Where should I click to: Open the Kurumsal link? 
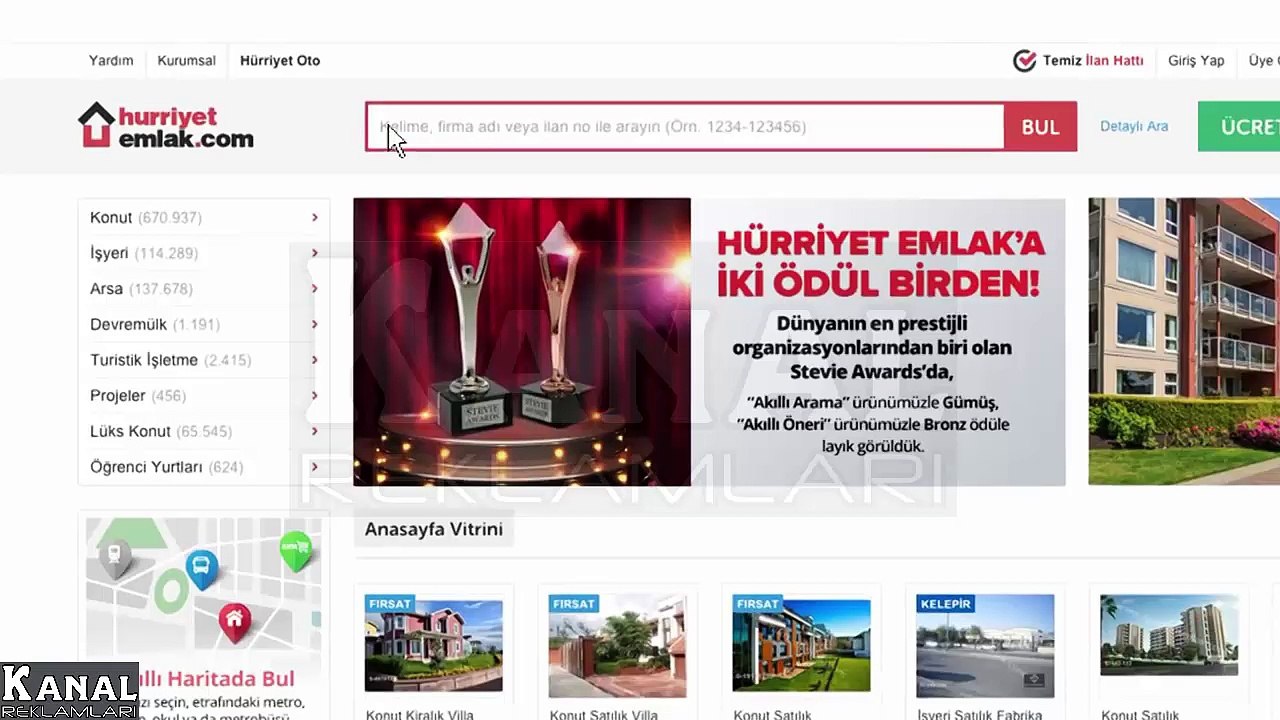186,61
